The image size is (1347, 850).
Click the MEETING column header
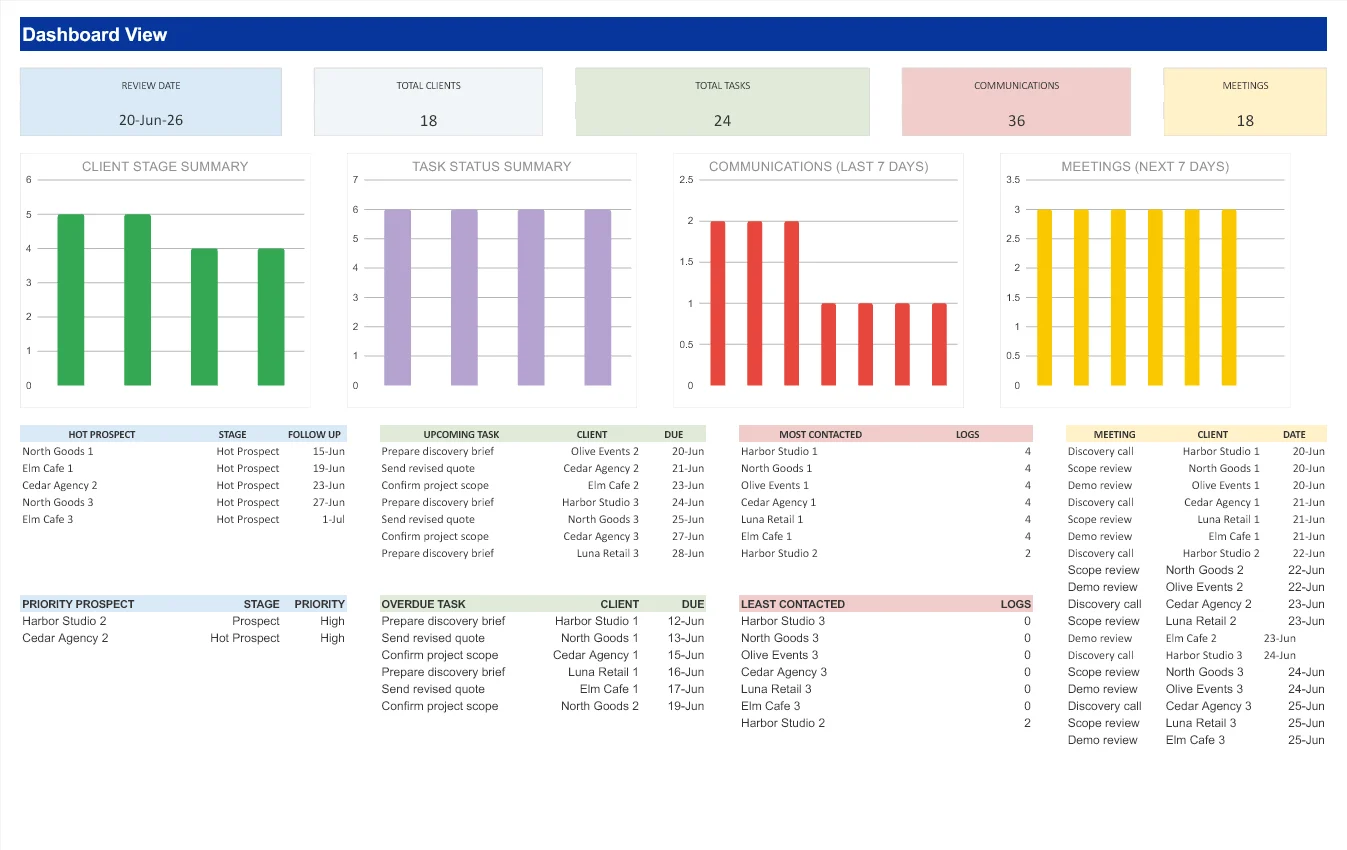point(1114,435)
